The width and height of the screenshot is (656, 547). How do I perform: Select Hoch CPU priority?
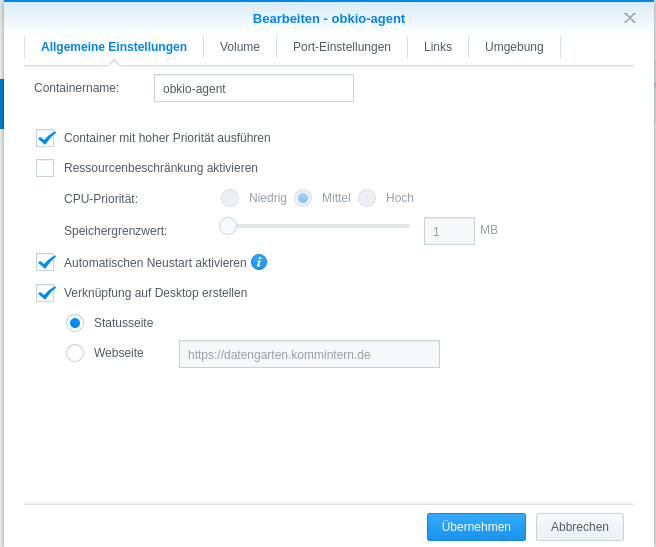pos(367,198)
